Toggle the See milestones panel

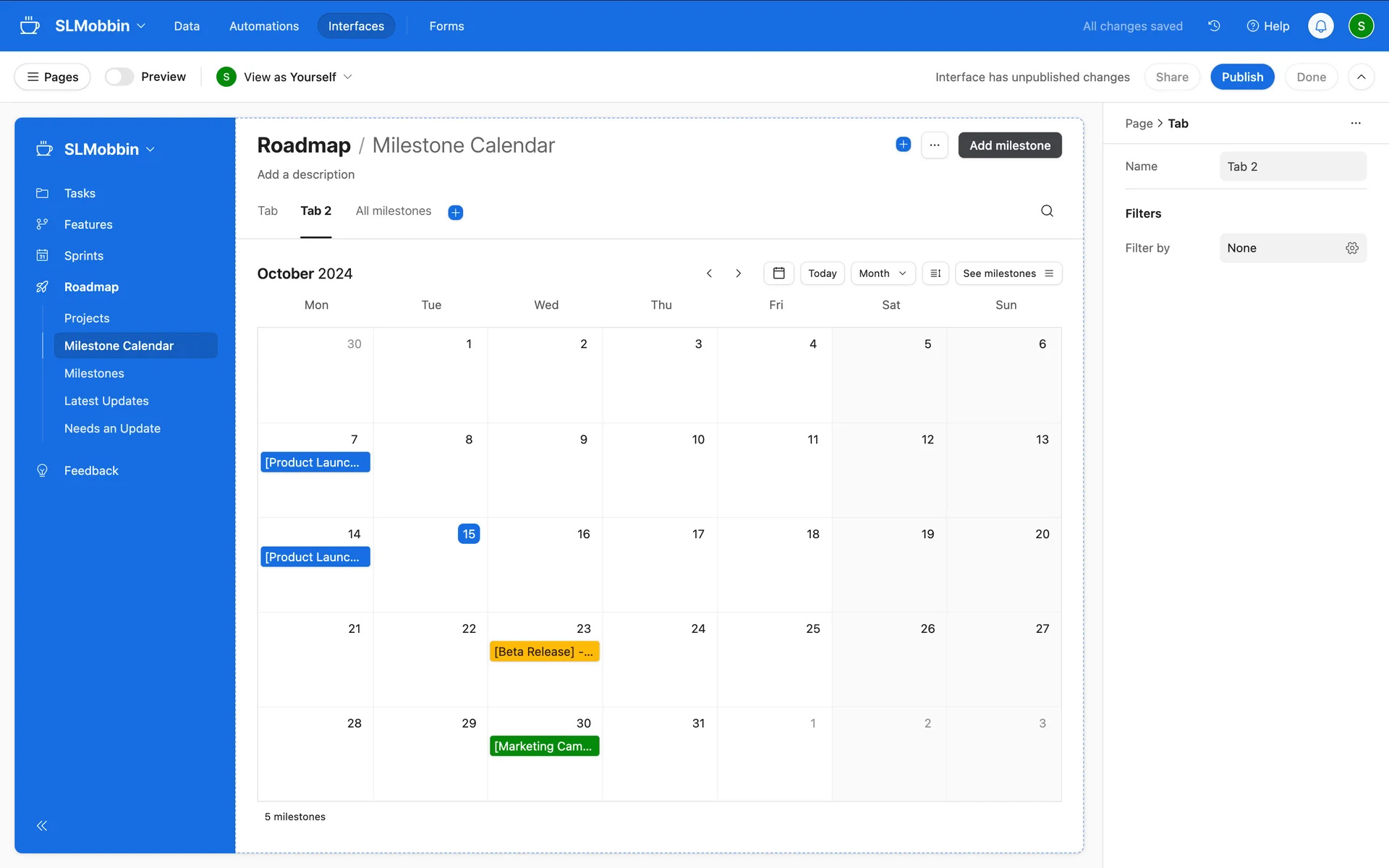click(1008, 273)
